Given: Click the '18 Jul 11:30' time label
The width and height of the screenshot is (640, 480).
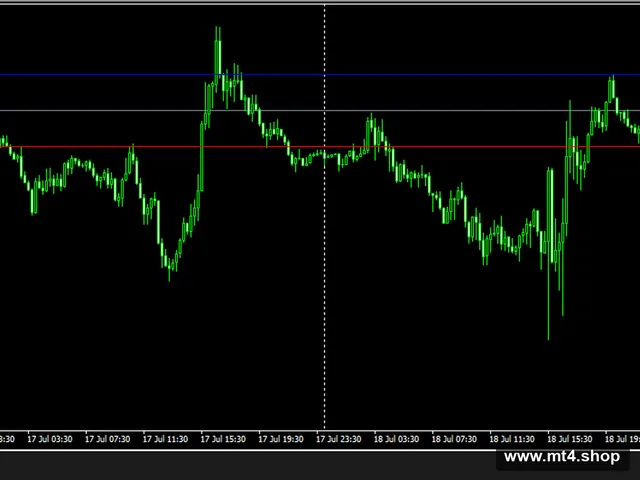Looking at the screenshot, I should pyautogui.click(x=512, y=439).
